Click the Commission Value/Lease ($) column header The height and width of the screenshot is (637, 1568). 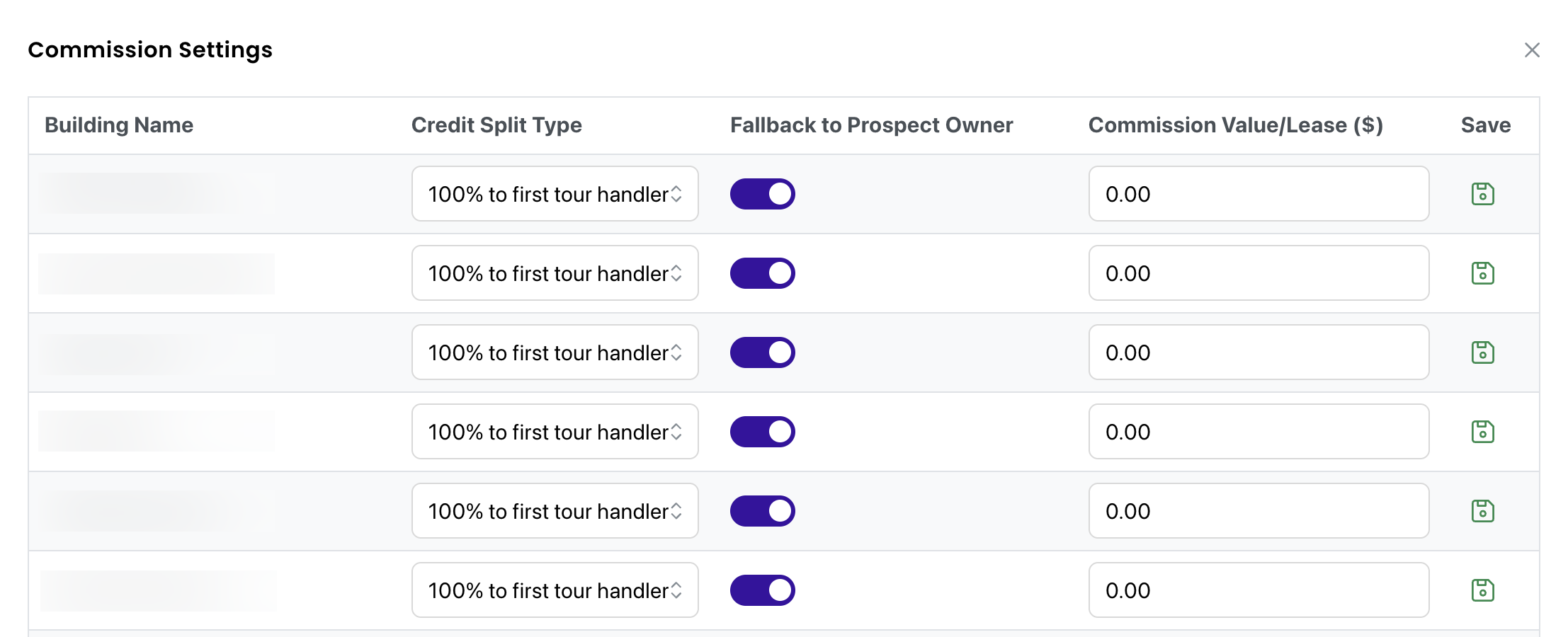coord(1236,125)
